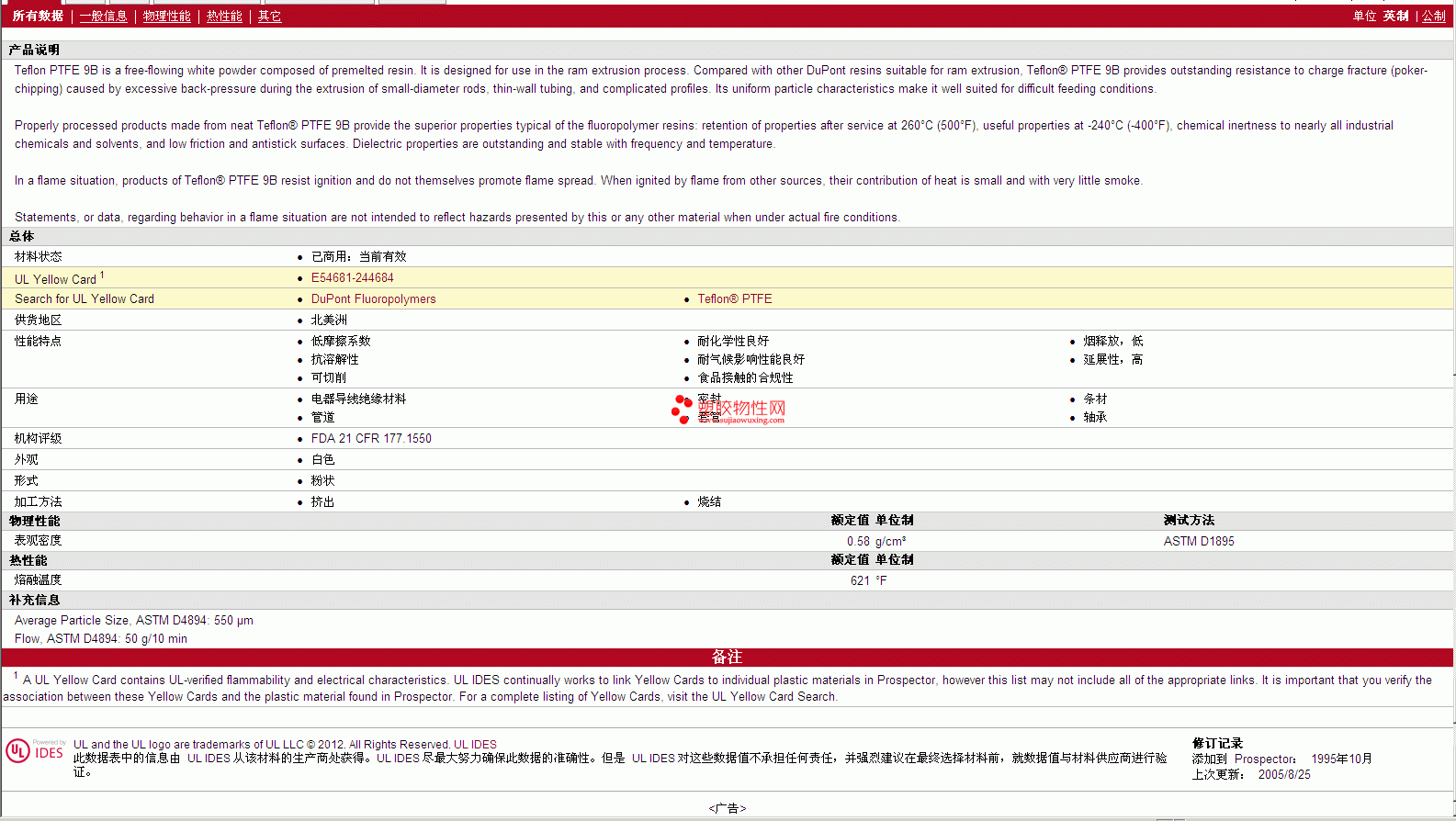The height and width of the screenshot is (821, 1456).
Task: Click the <广告> label at the bottom
Action: [x=728, y=809]
